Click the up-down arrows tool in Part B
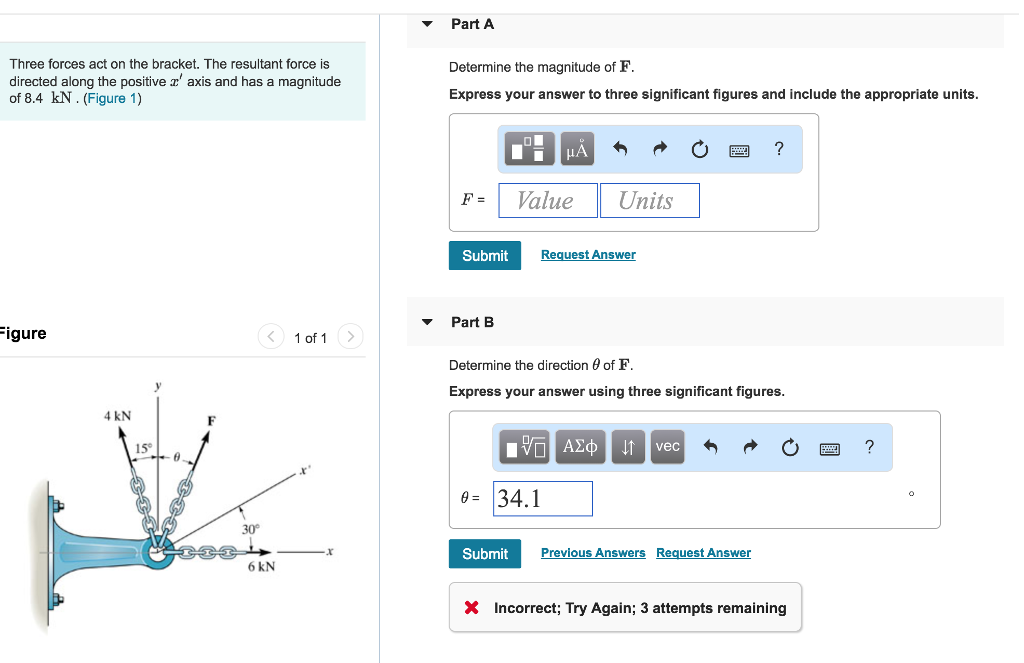The image size is (1024, 663). click(x=628, y=447)
